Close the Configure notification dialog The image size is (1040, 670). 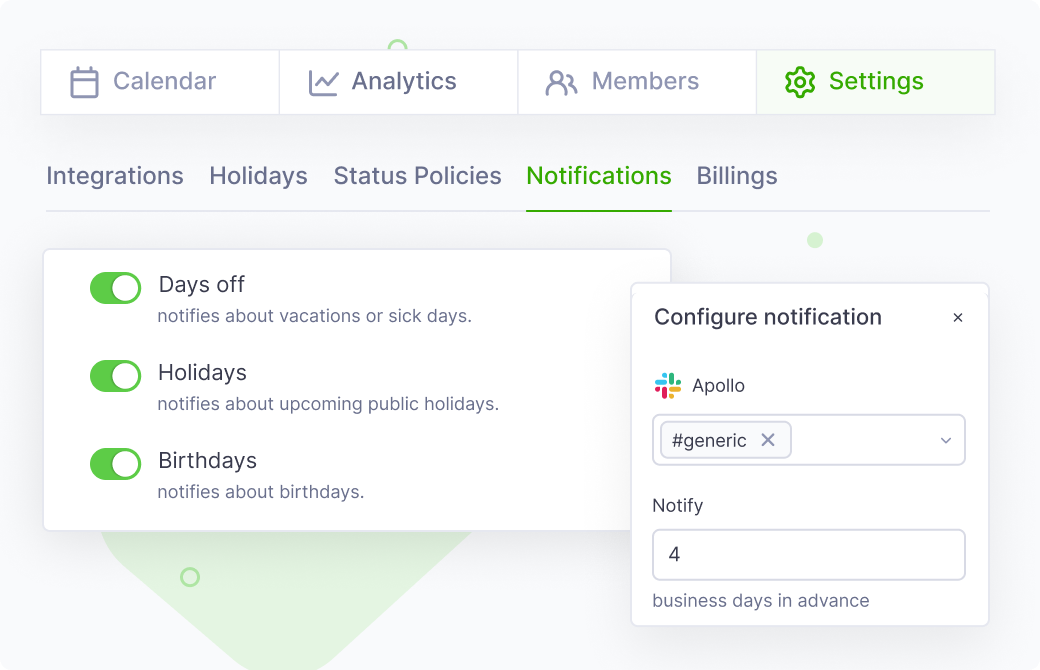(x=958, y=317)
